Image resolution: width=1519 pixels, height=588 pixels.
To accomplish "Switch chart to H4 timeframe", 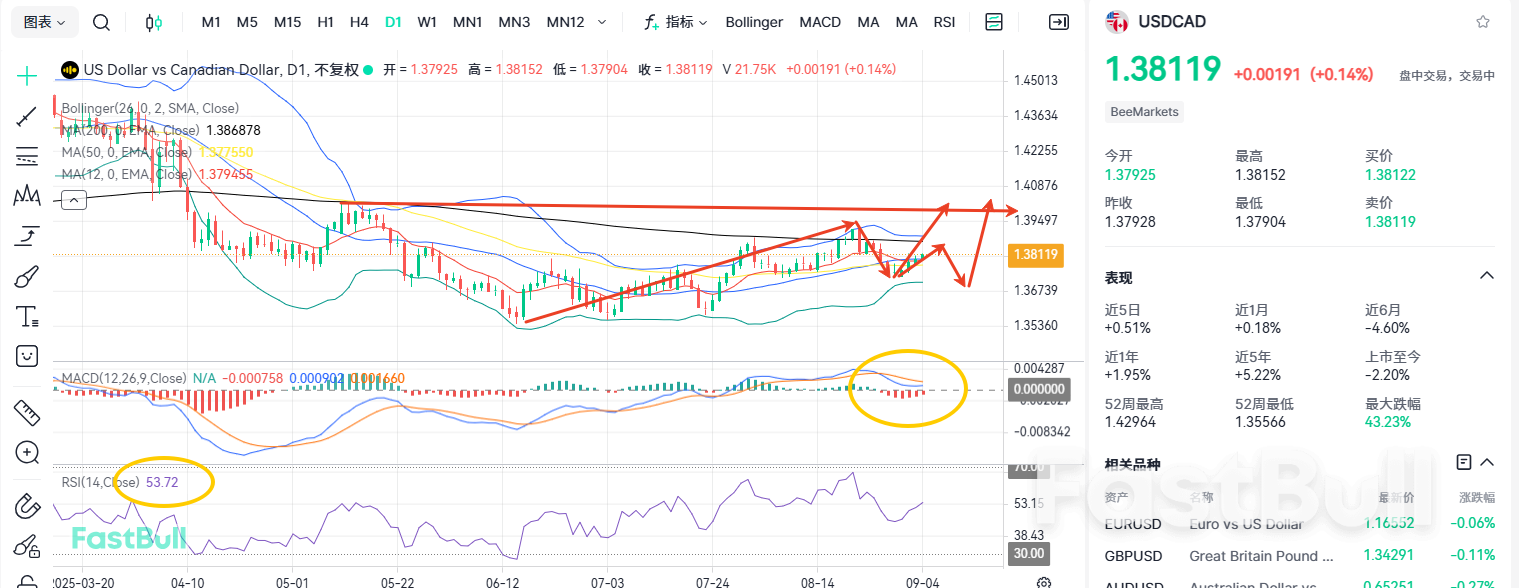I will pos(359,21).
